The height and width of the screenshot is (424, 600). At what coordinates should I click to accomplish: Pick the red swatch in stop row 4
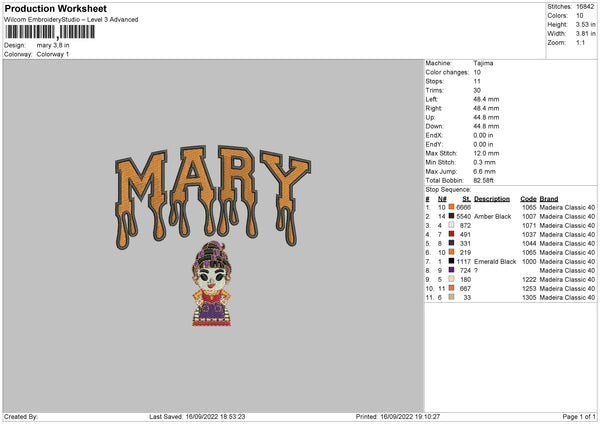click(451, 234)
